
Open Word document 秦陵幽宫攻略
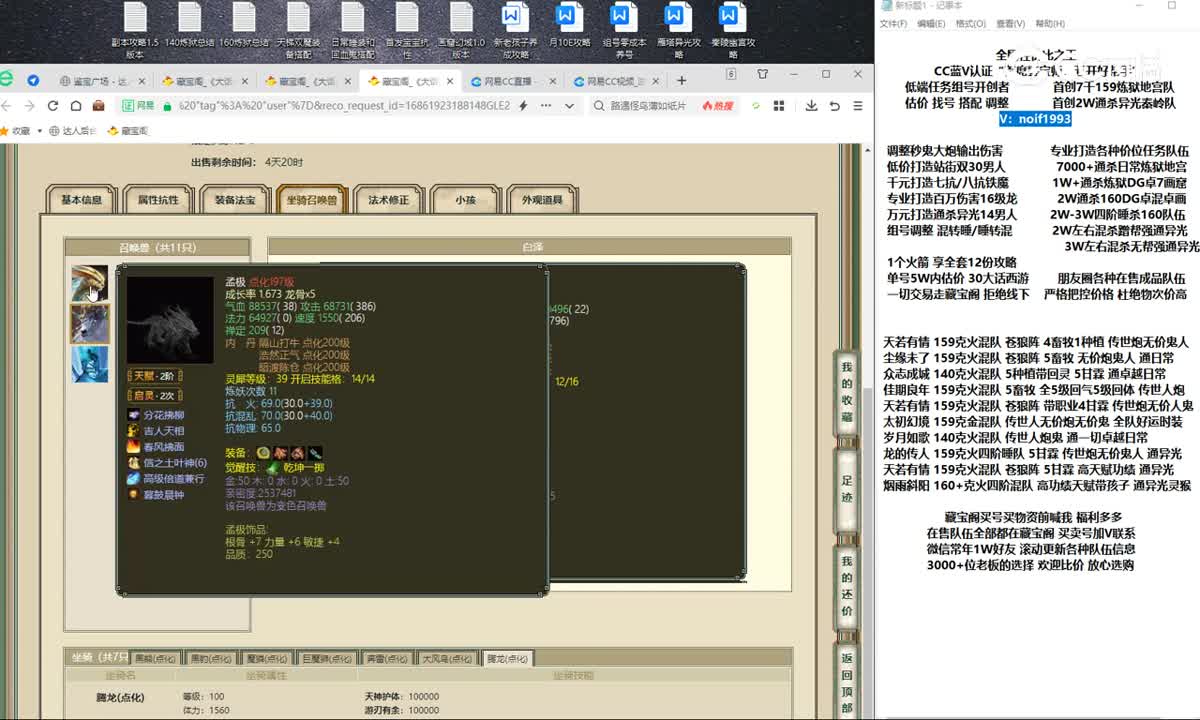pyautogui.click(x=732, y=31)
